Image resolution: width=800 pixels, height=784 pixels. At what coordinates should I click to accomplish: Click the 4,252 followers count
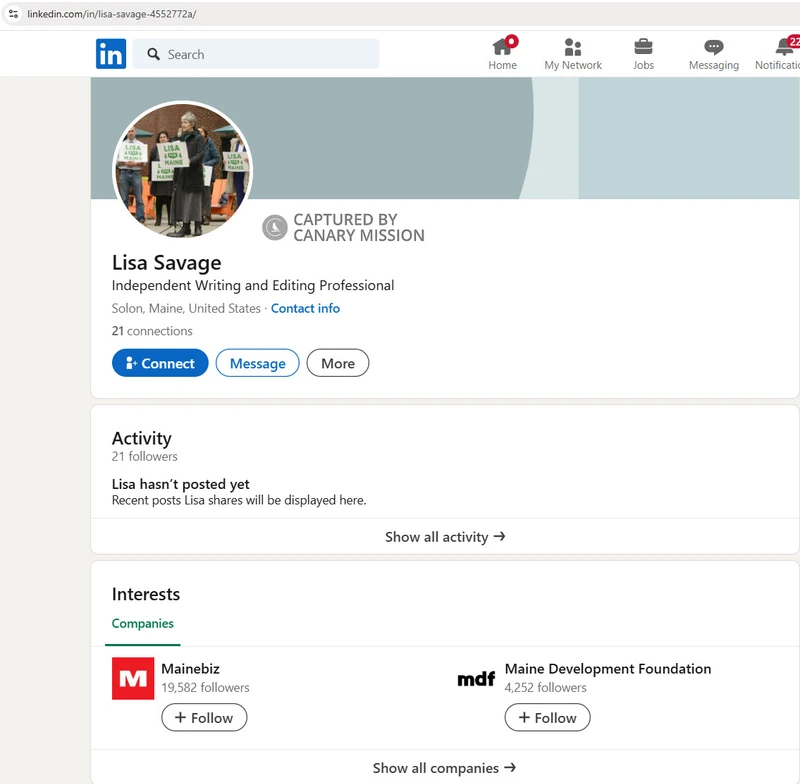545,687
